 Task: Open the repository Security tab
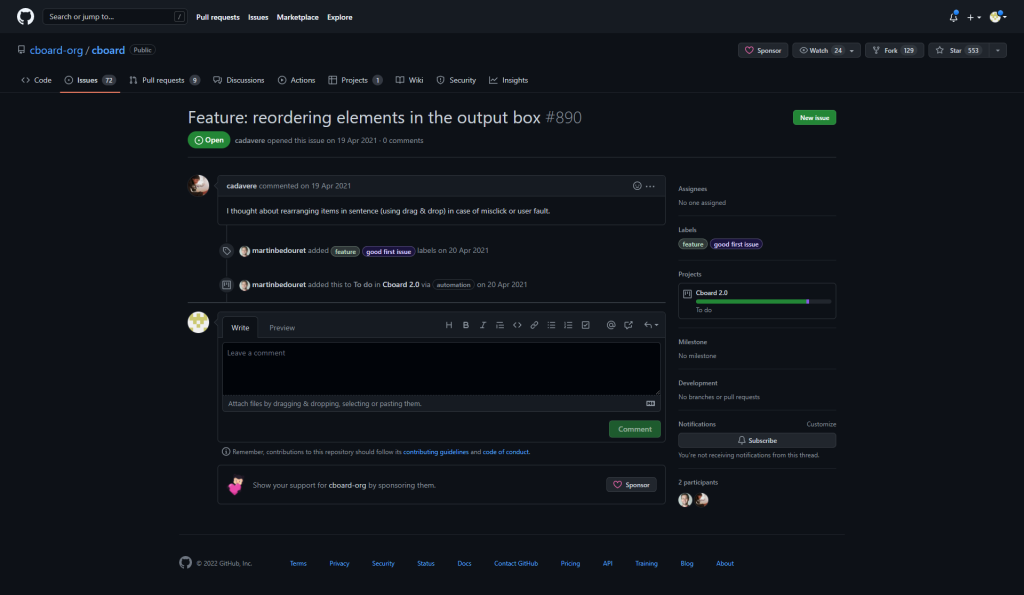[456, 80]
